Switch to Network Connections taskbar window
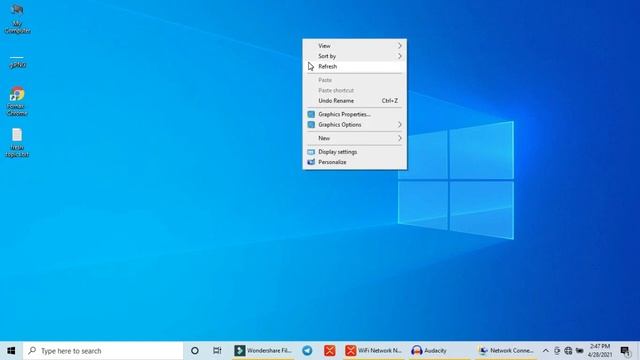This screenshot has width=640, height=360. point(506,351)
